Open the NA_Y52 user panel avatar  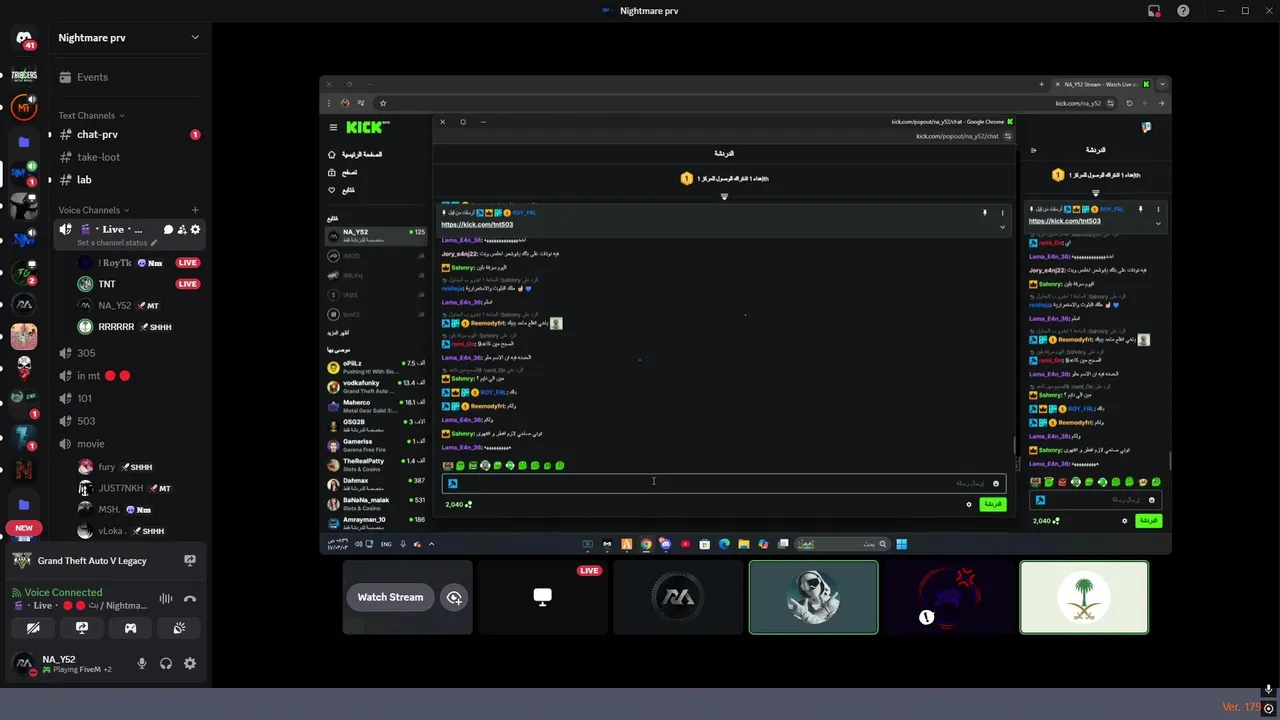(x=24, y=663)
